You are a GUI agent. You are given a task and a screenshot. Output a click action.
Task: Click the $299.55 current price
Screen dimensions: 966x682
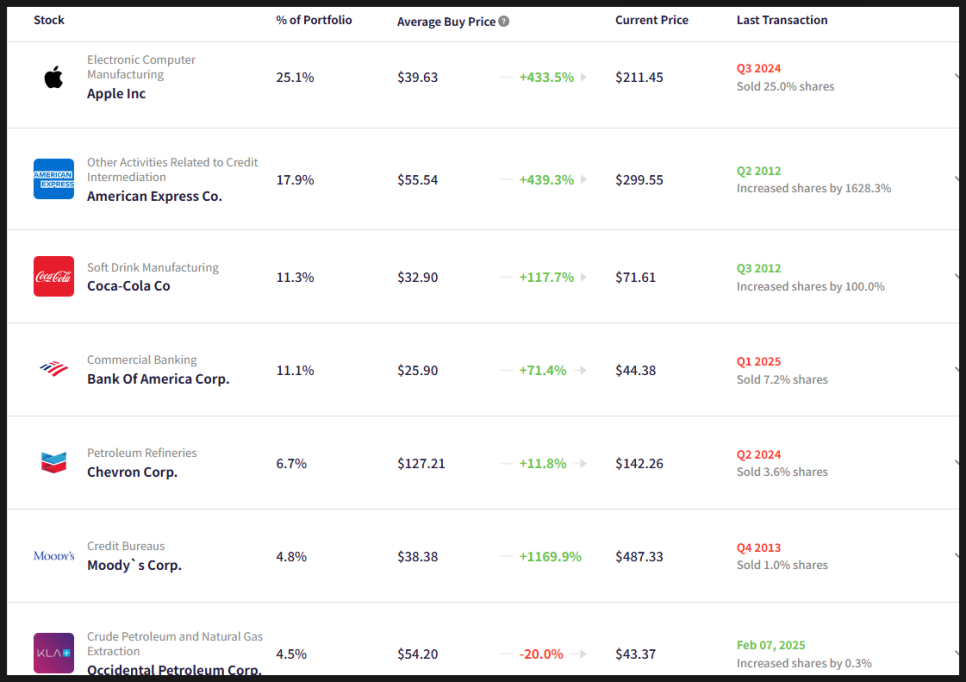pyautogui.click(x=639, y=180)
